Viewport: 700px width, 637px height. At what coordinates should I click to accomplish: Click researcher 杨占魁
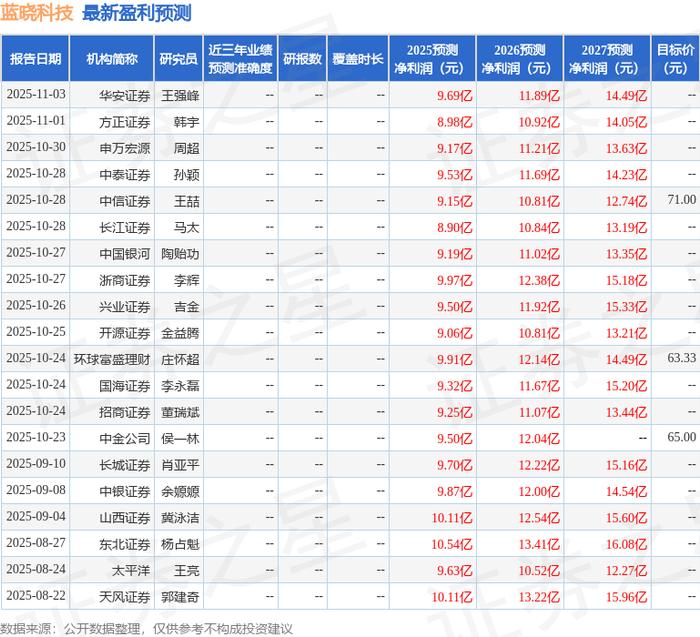click(x=180, y=544)
